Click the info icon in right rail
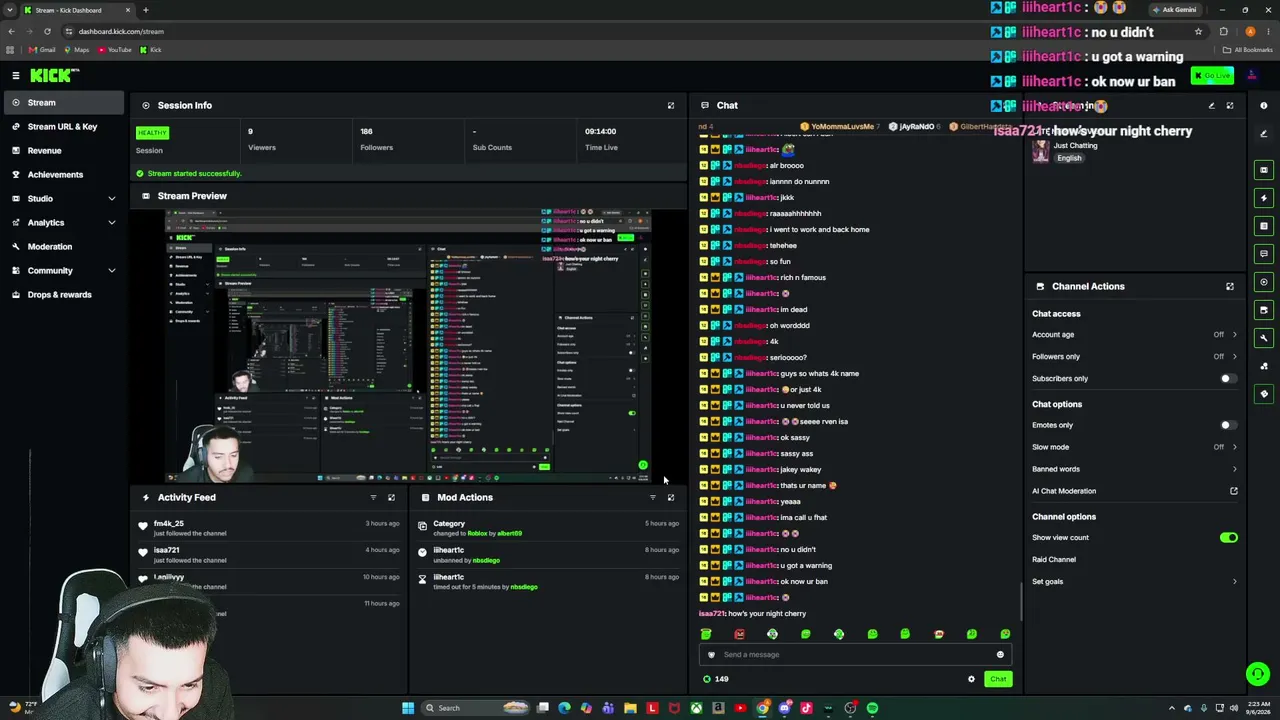 click(1264, 105)
